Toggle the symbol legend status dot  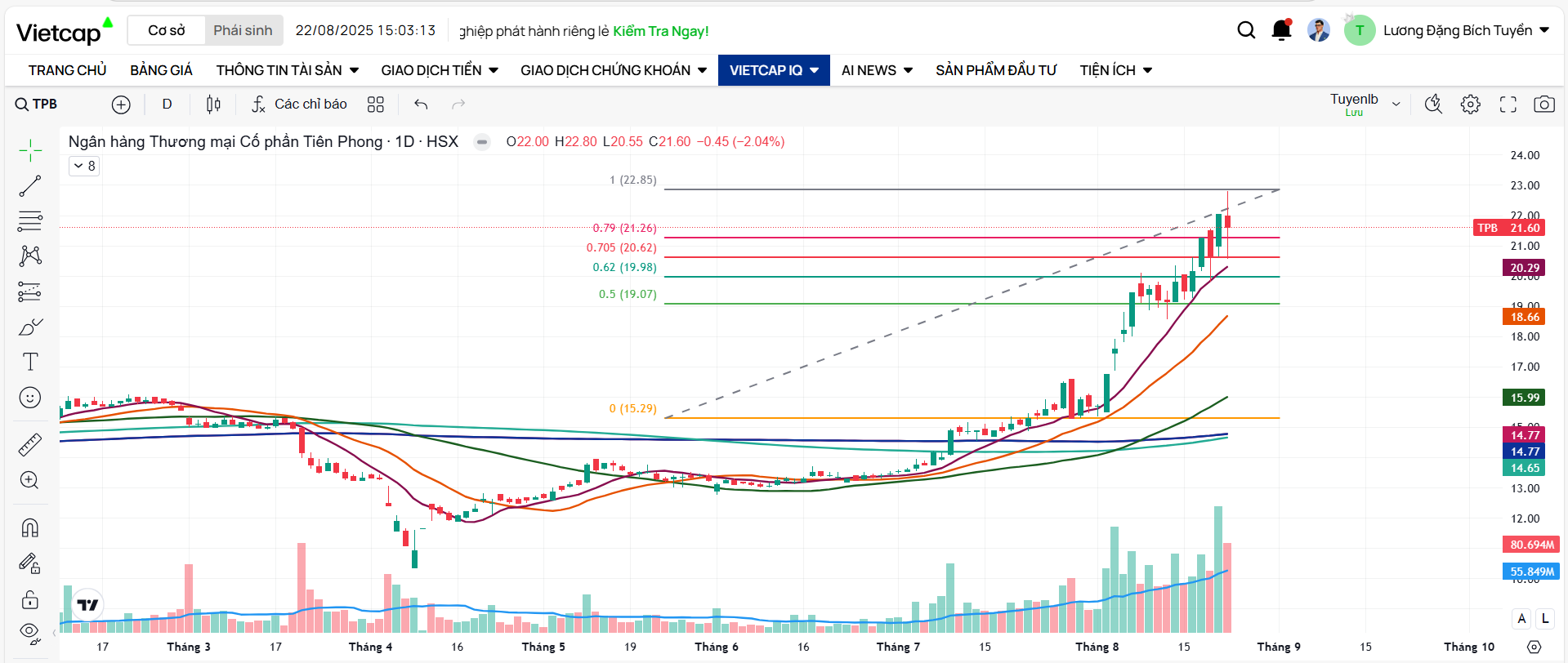pyautogui.click(x=482, y=142)
